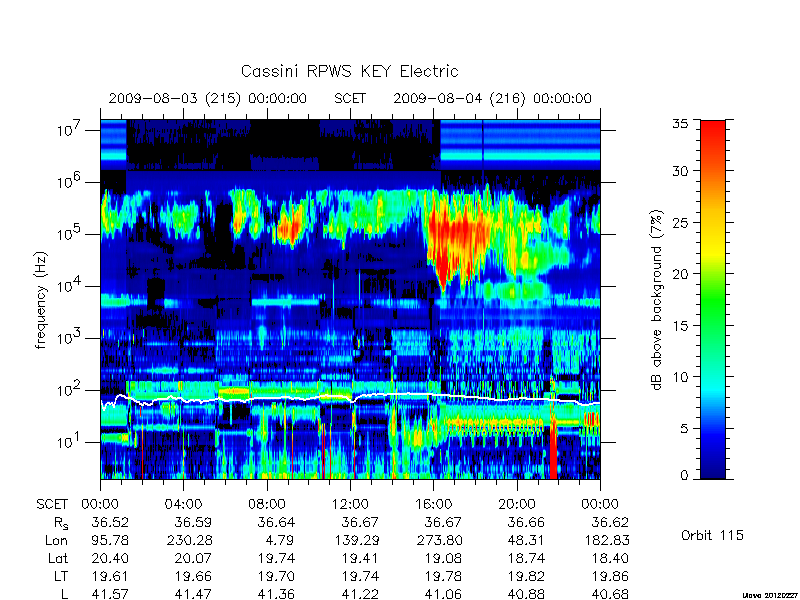Click the vertical red stripe near 22:00

(553, 450)
